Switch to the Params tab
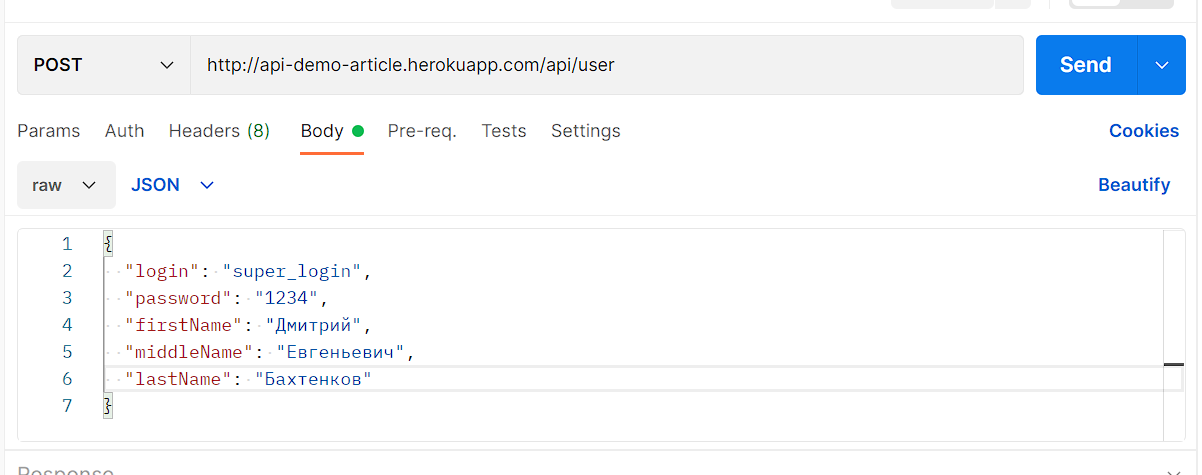This screenshot has width=1202, height=475. click(48, 131)
